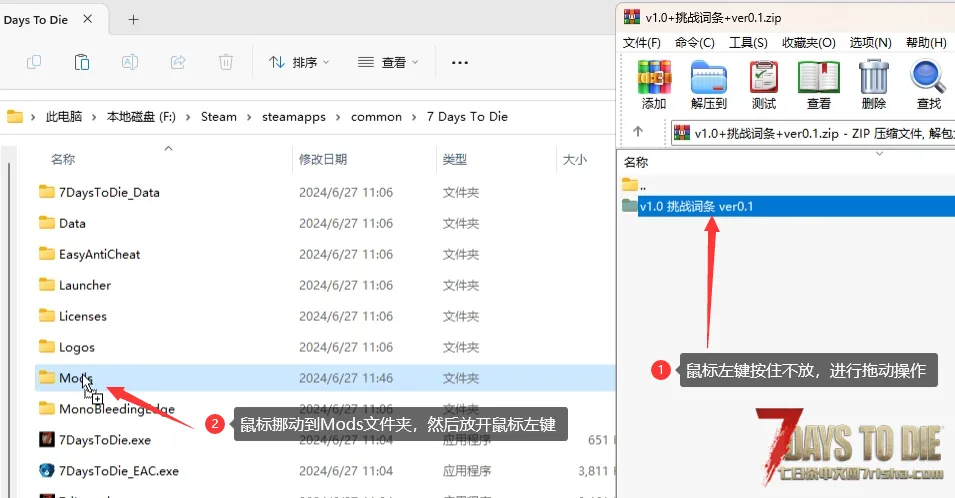955x498 pixels.
Task: Click the EasyAntiCheat folder icon
Action: coord(46,253)
